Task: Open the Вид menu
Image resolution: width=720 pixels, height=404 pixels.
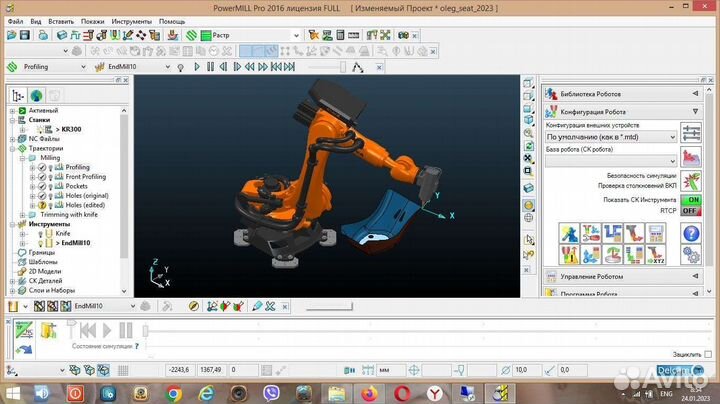Action: point(36,22)
